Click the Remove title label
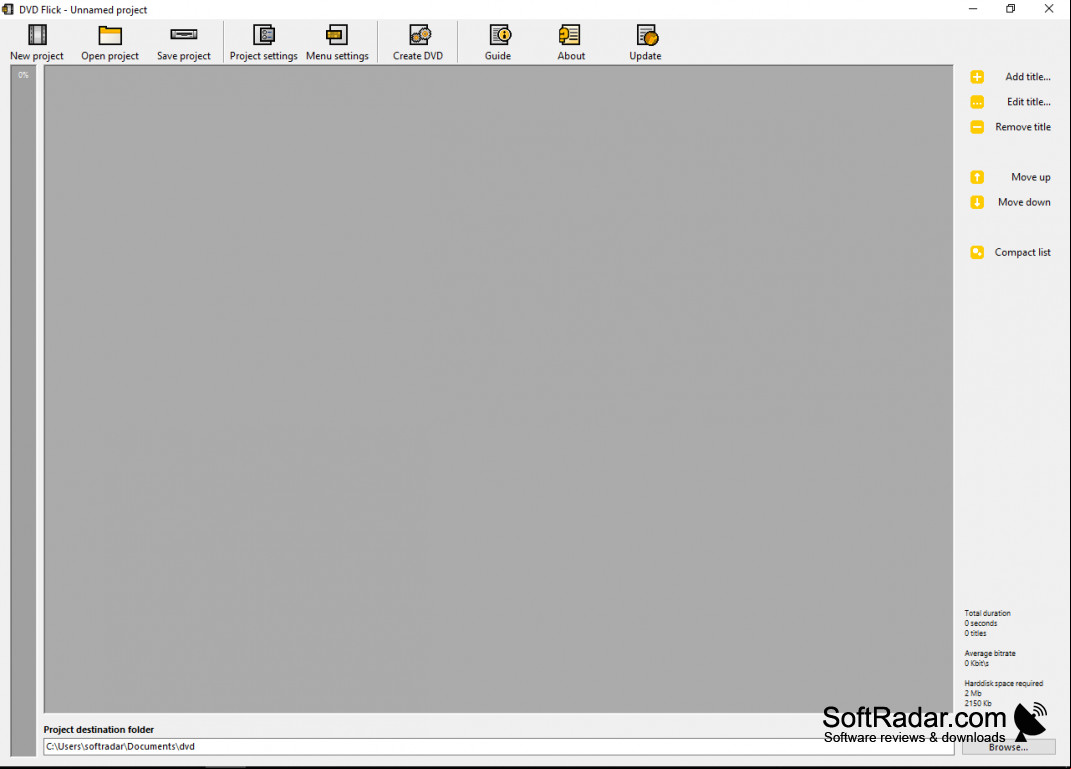This screenshot has height=769, width=1071. click(x=1023, y=127)
